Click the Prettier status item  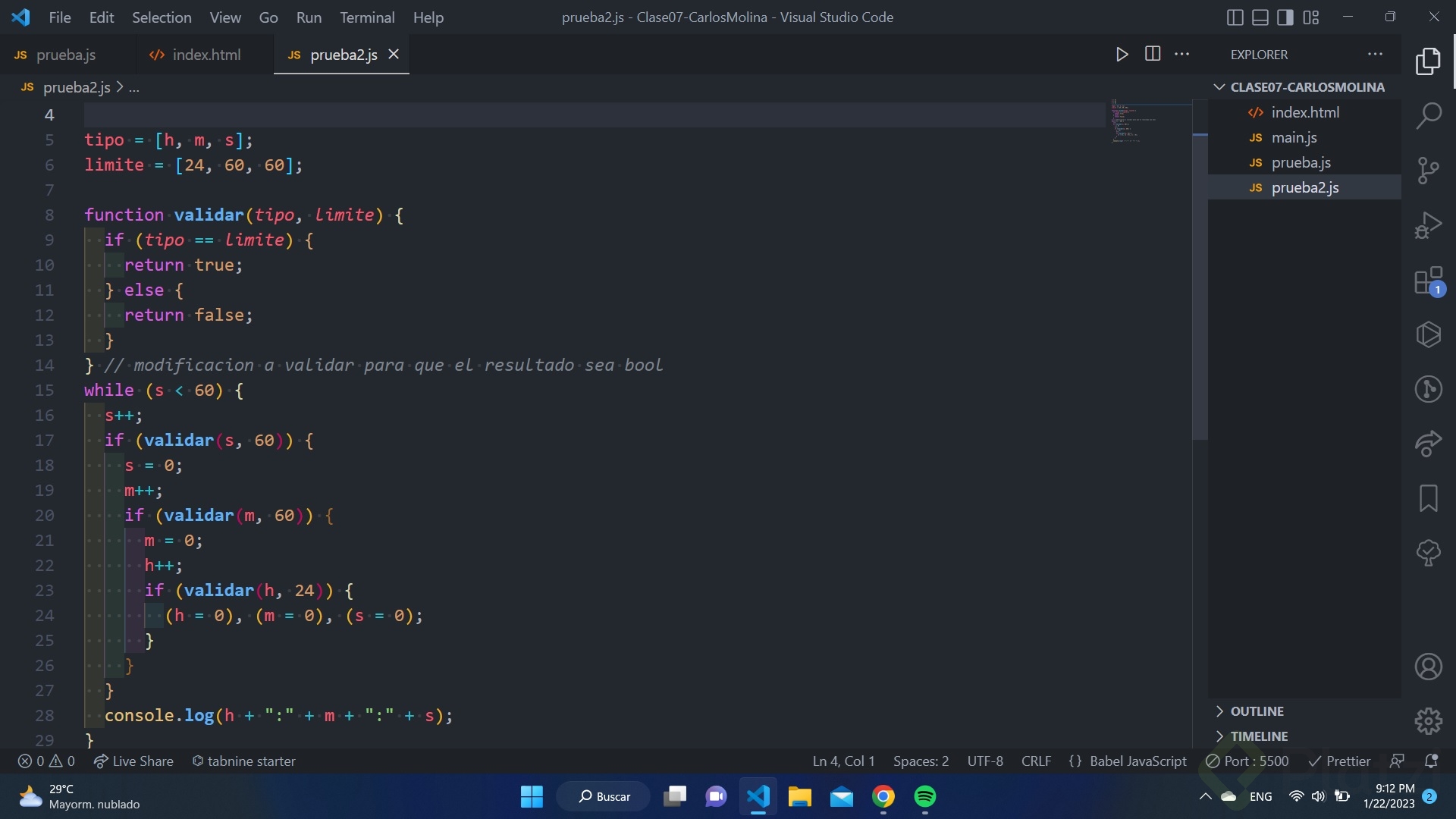[x=1340, y=761]
